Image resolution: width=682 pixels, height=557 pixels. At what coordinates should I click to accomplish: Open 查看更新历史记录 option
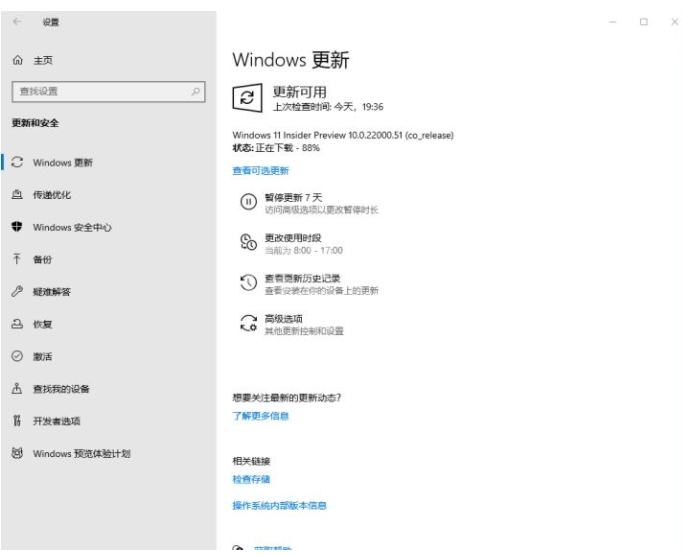tap(303, 278)
